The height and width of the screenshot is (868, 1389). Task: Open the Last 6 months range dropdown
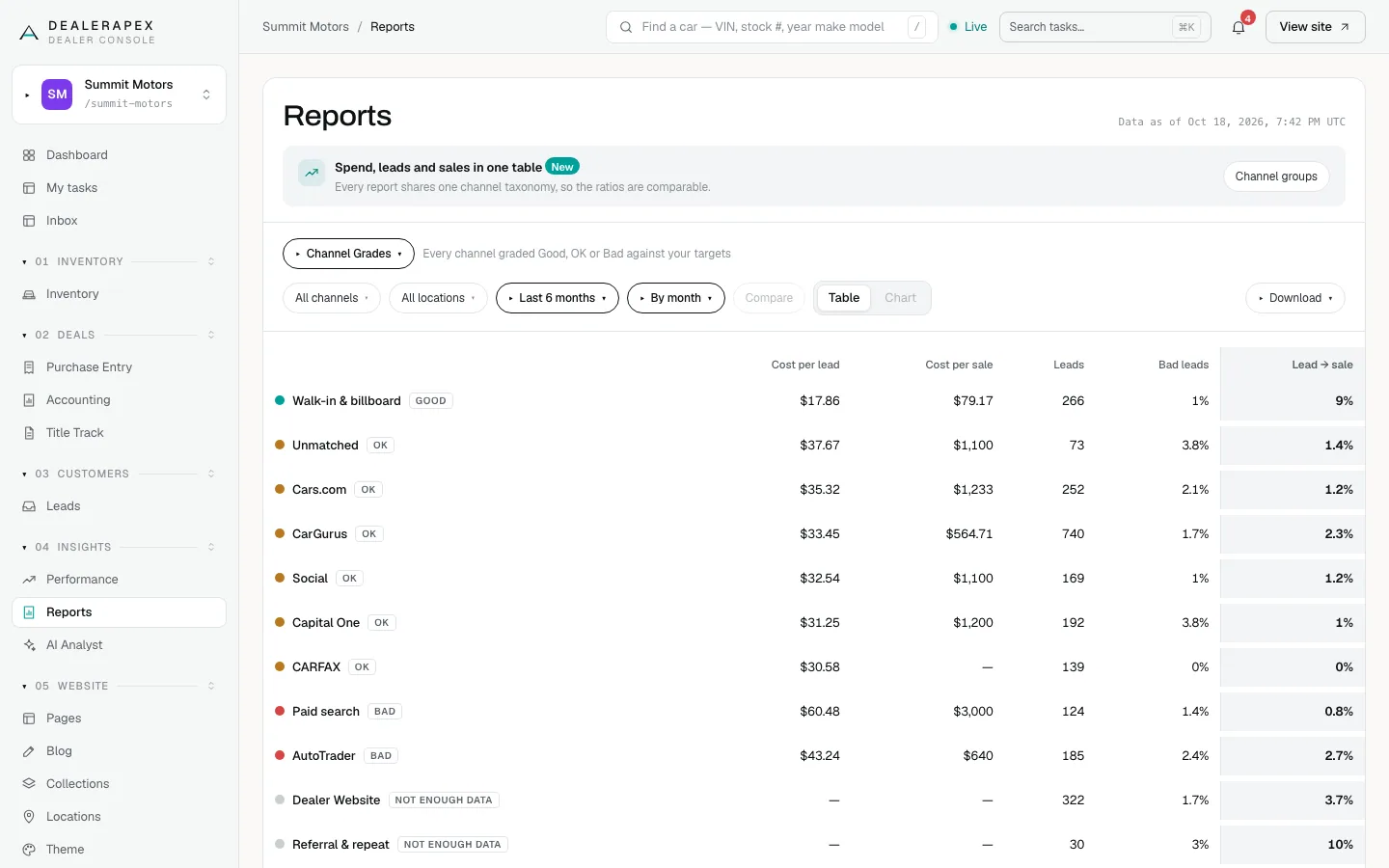tap(558, 298)
